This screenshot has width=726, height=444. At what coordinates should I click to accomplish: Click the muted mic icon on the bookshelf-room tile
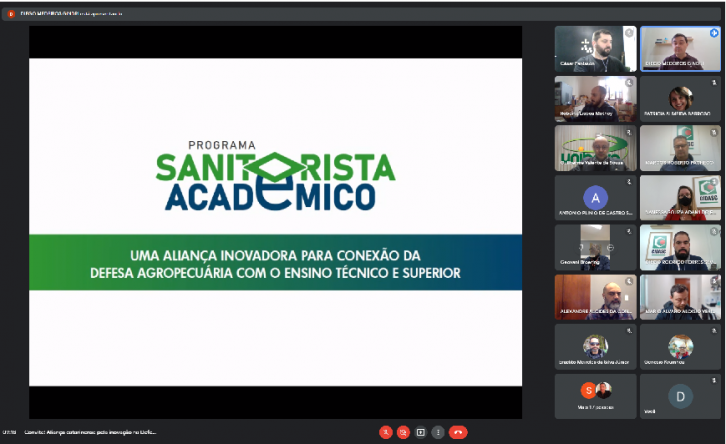[x=629, y=83]
